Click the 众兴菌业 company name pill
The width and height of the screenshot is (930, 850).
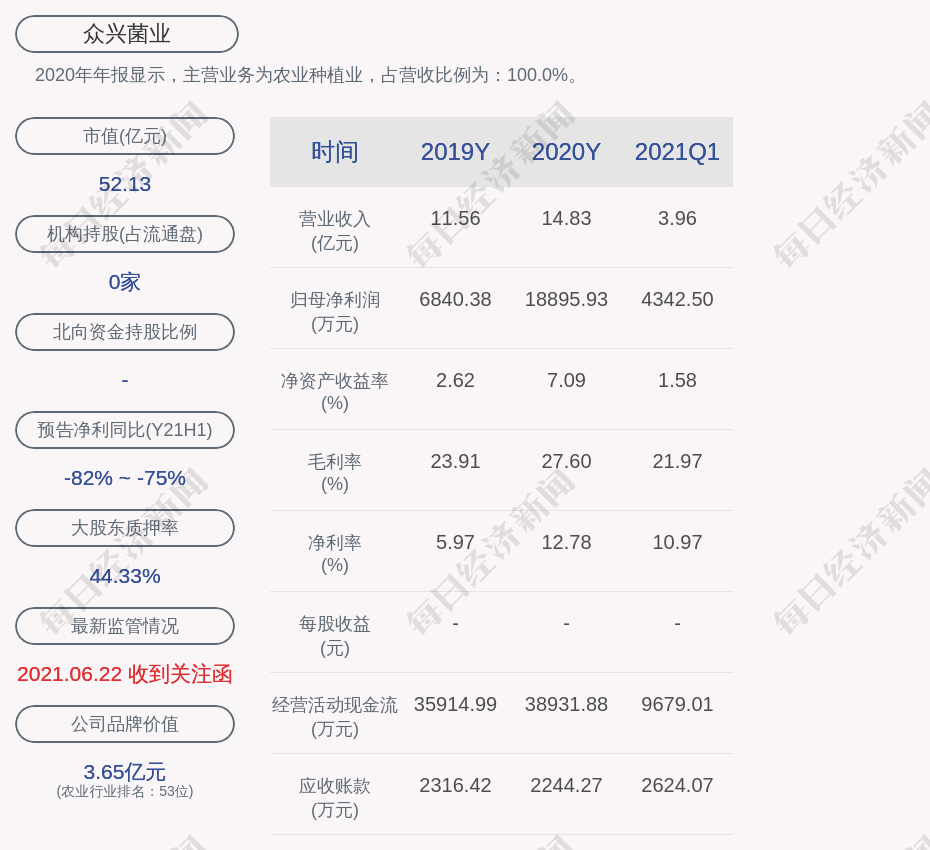[127, 34]
